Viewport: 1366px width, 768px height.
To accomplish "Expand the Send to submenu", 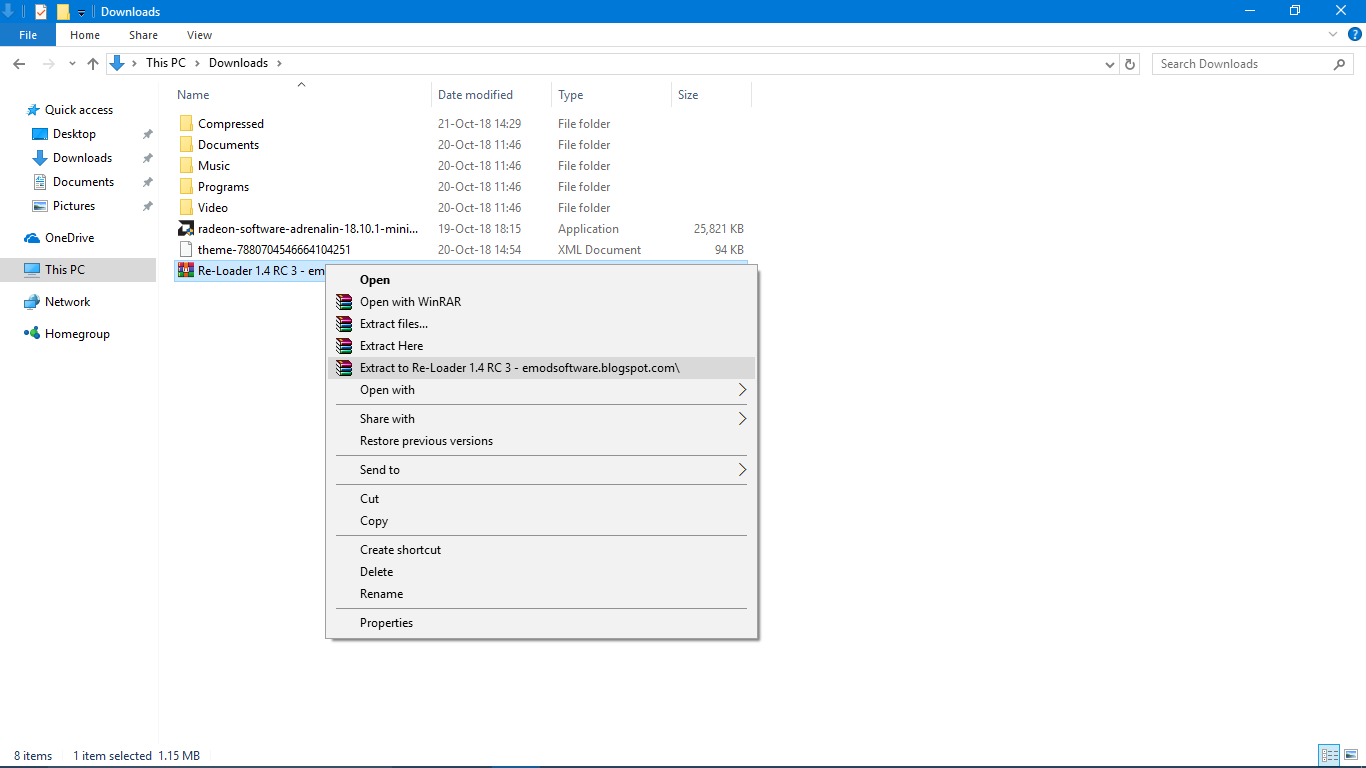I will point(380,469).
